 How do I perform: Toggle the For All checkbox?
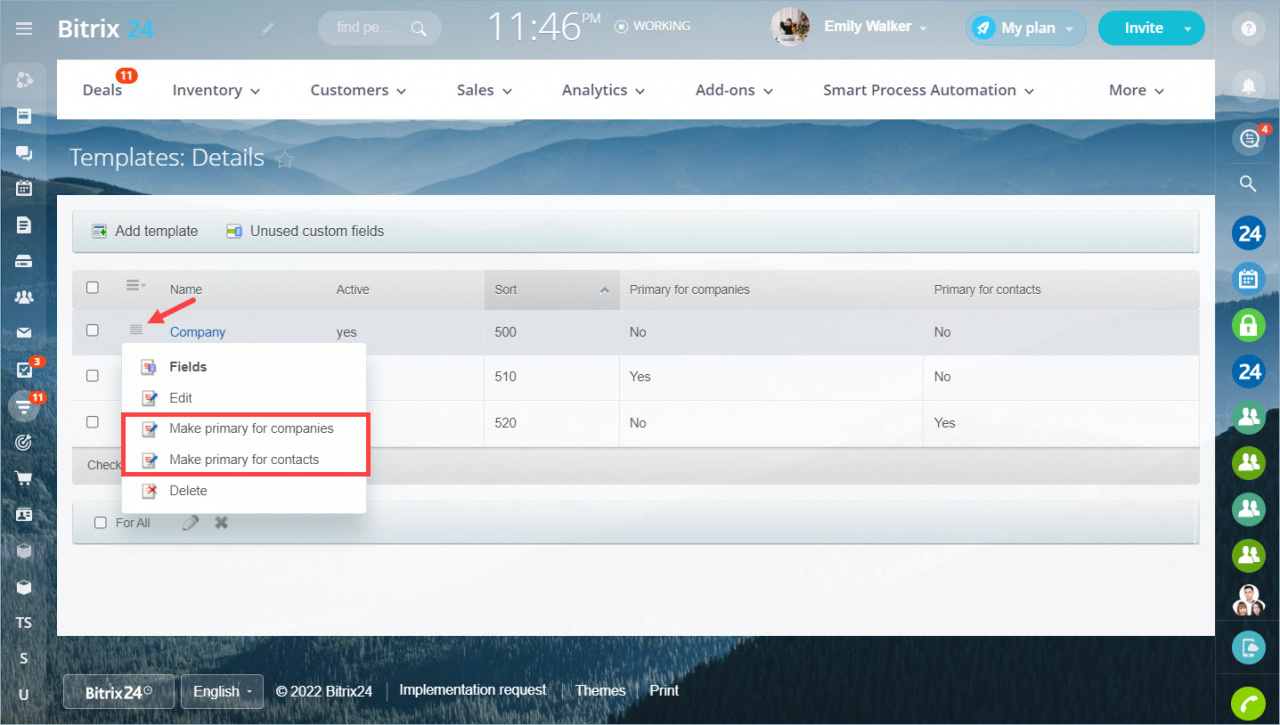[x=100, y=522]
